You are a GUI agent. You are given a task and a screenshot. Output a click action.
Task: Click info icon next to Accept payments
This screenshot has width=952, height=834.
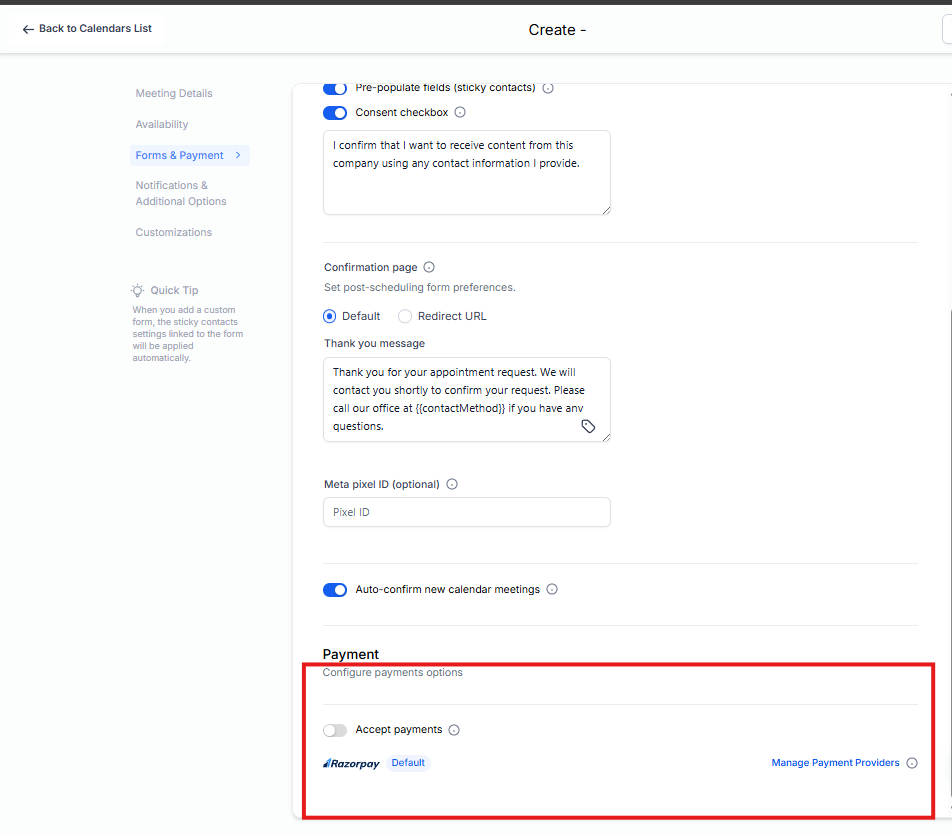point(454,730)
